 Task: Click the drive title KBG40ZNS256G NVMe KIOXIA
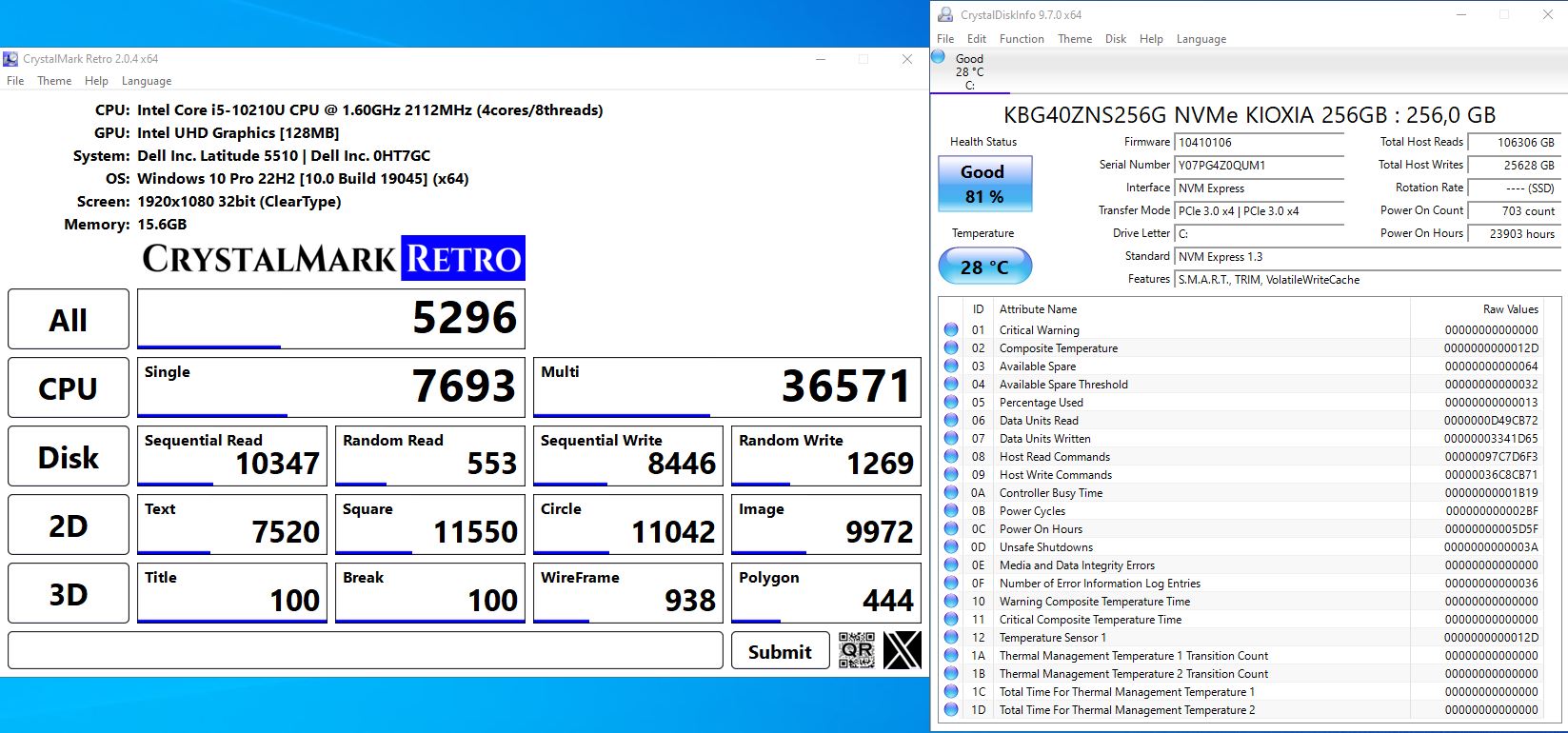(1249, 115)
